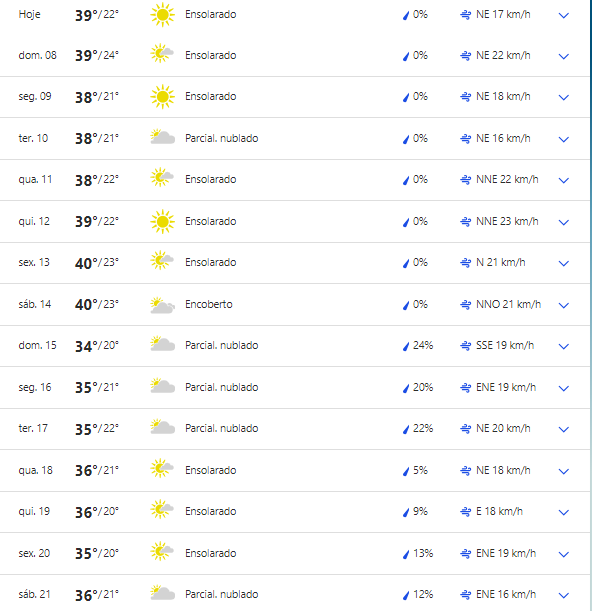
Task: Click the raindrop icon for dom. 15
Action: tap(406, 346)
